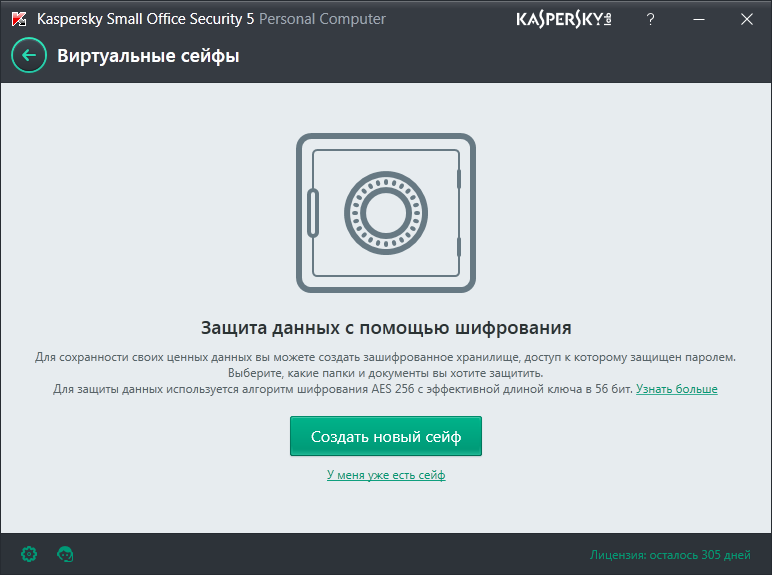Click the license "осталось 305 дней" text

[x=670, y=554]
